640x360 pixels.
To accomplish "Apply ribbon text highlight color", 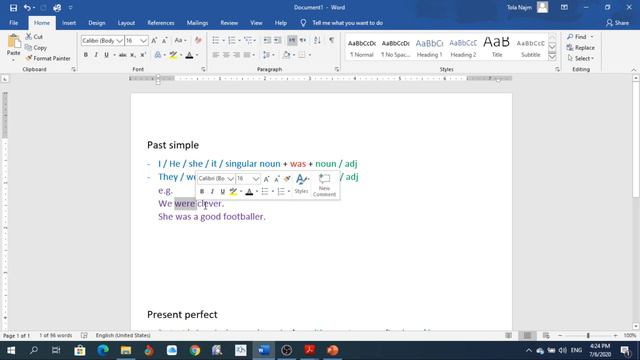I will pos(173,55).
